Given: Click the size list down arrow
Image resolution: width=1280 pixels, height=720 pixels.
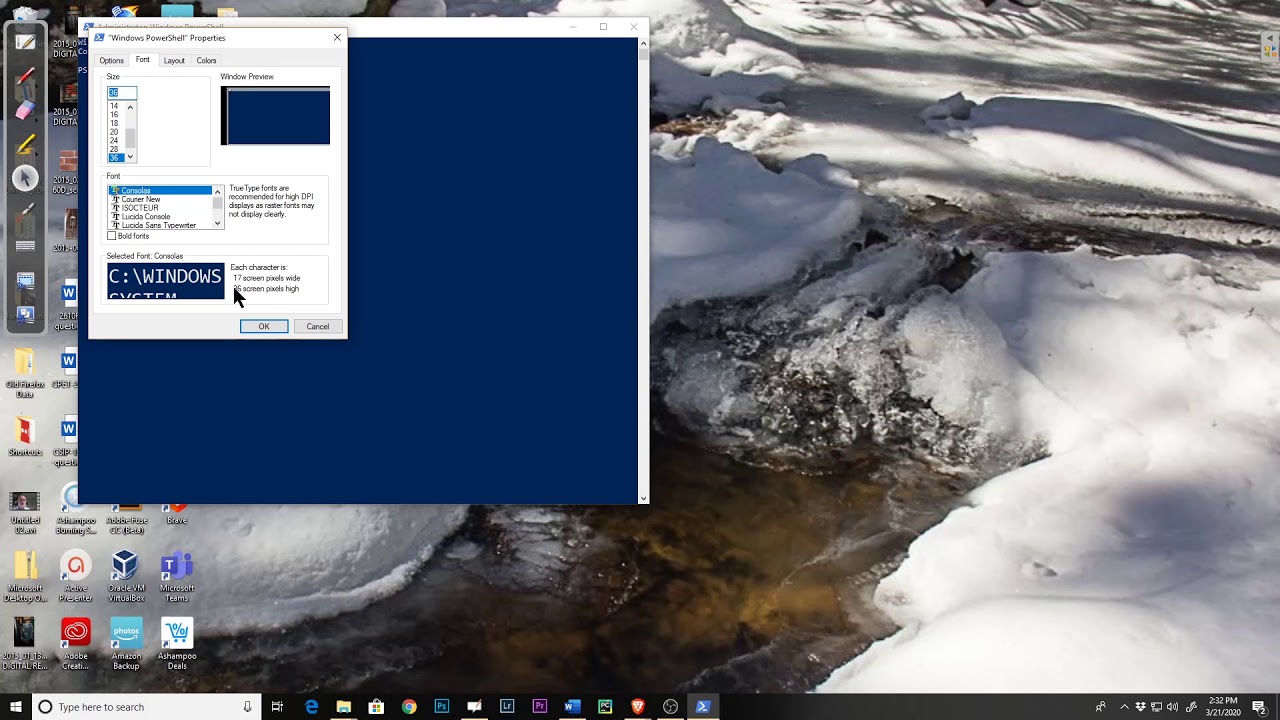Looking at the screenshot, I should pos(130,157).
